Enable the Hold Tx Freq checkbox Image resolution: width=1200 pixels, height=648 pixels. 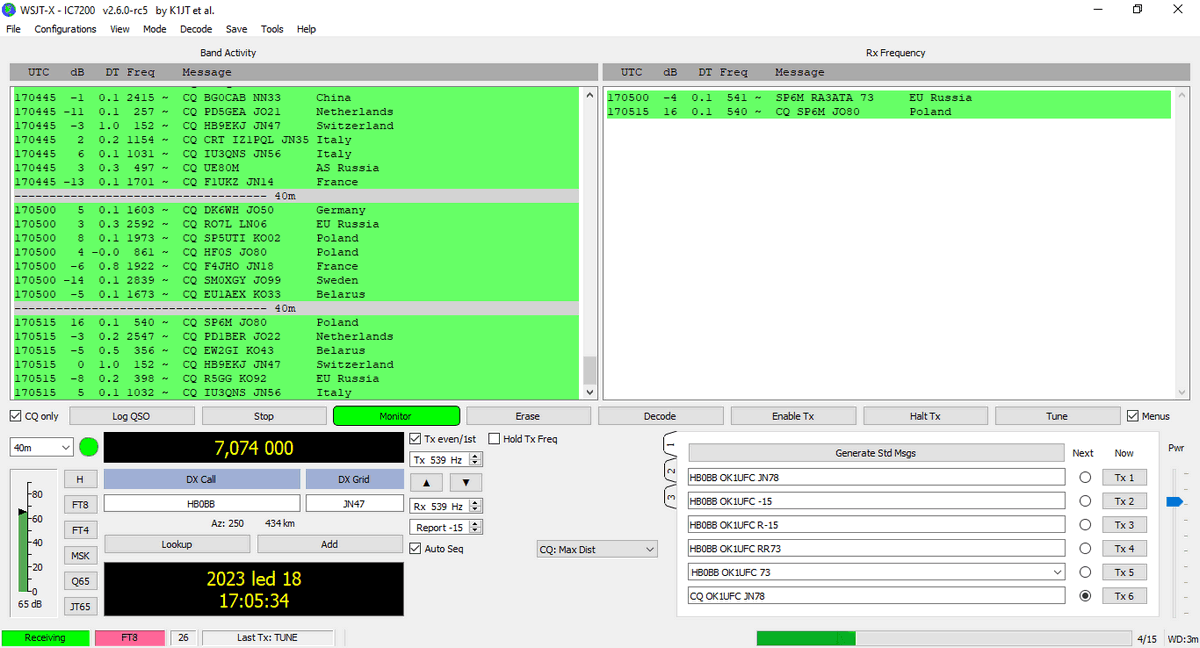tap(494, 439)
